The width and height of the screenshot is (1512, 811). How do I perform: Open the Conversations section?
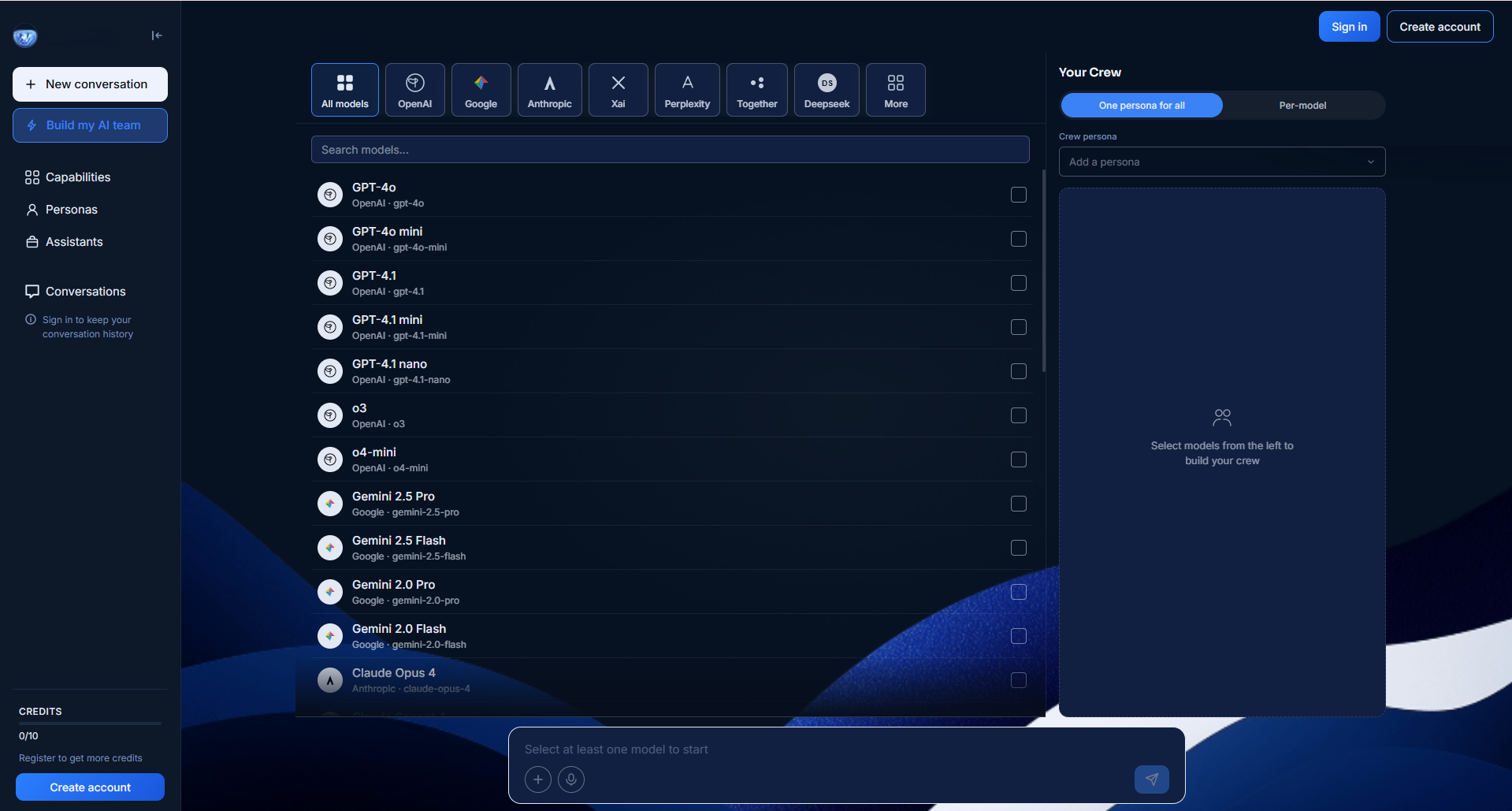point(76,292)
